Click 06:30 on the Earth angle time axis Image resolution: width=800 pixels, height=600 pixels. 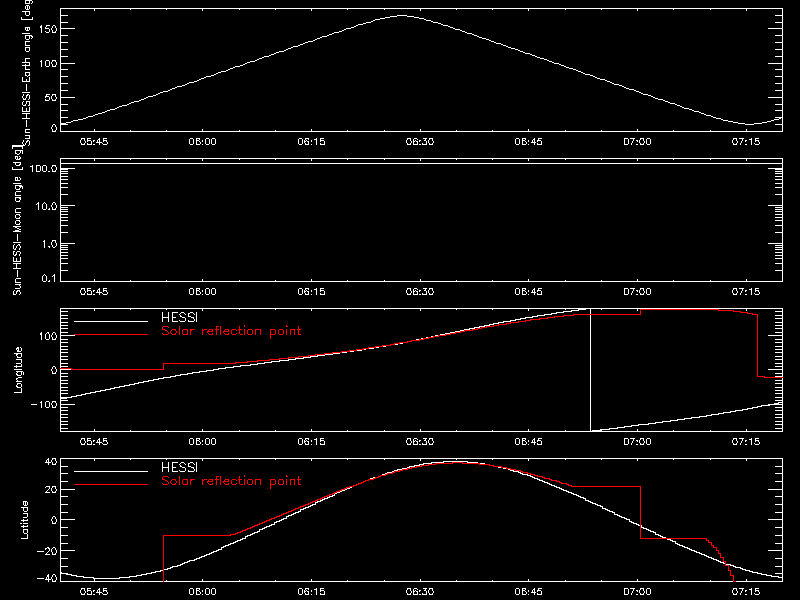pyautogui.click(x=420, y=142)
